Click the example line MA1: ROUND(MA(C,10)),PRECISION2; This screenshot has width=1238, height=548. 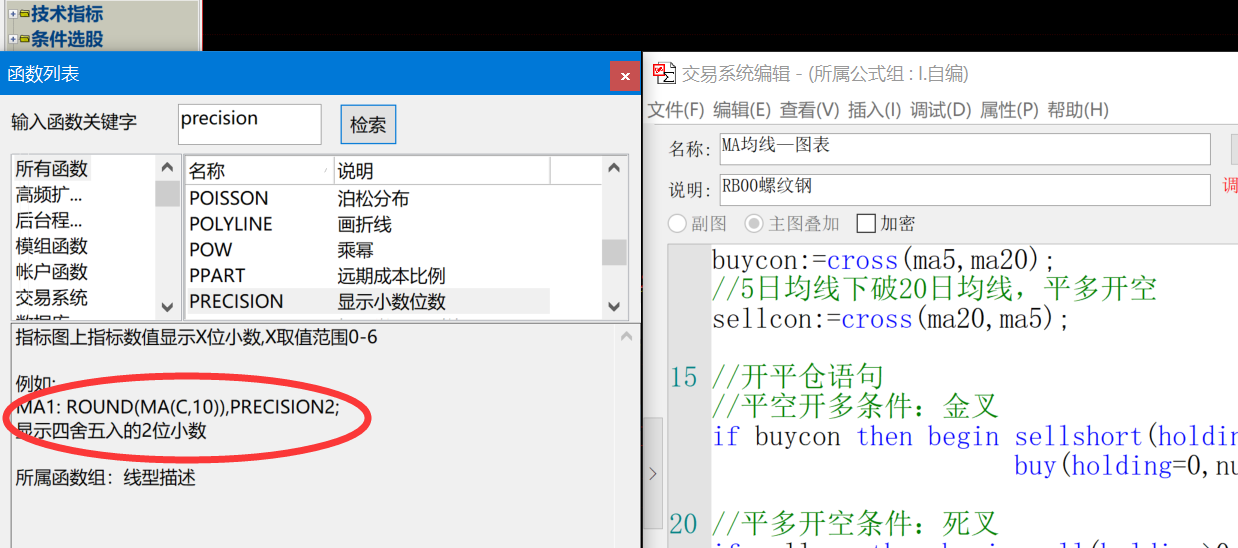tap(179, 407)
